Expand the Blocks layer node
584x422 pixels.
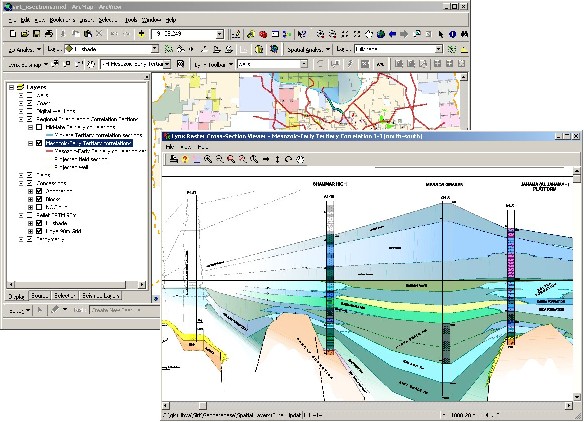(x=31, y=199)
